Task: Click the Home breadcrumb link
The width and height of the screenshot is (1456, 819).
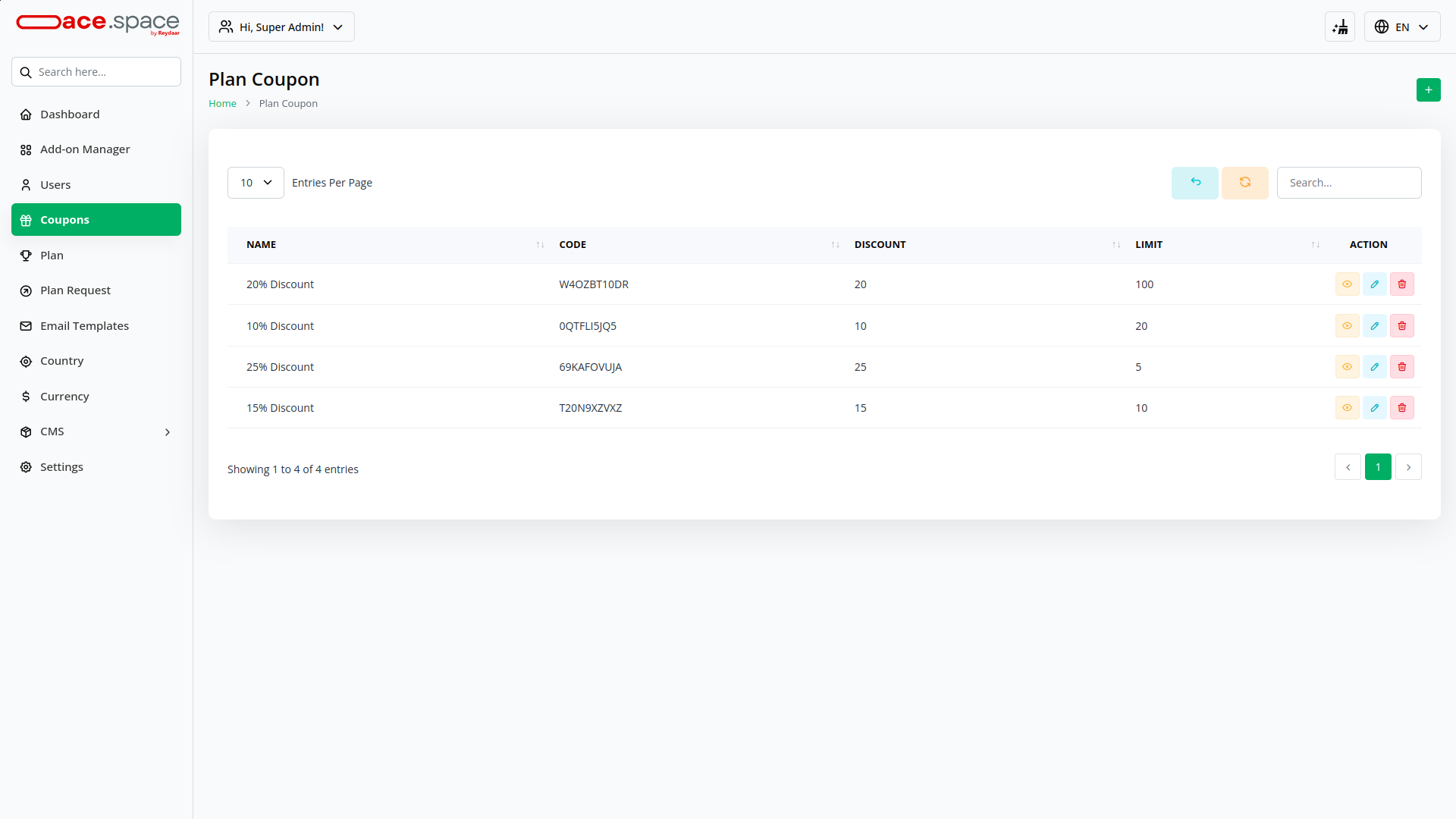Action: coord(222,104)
